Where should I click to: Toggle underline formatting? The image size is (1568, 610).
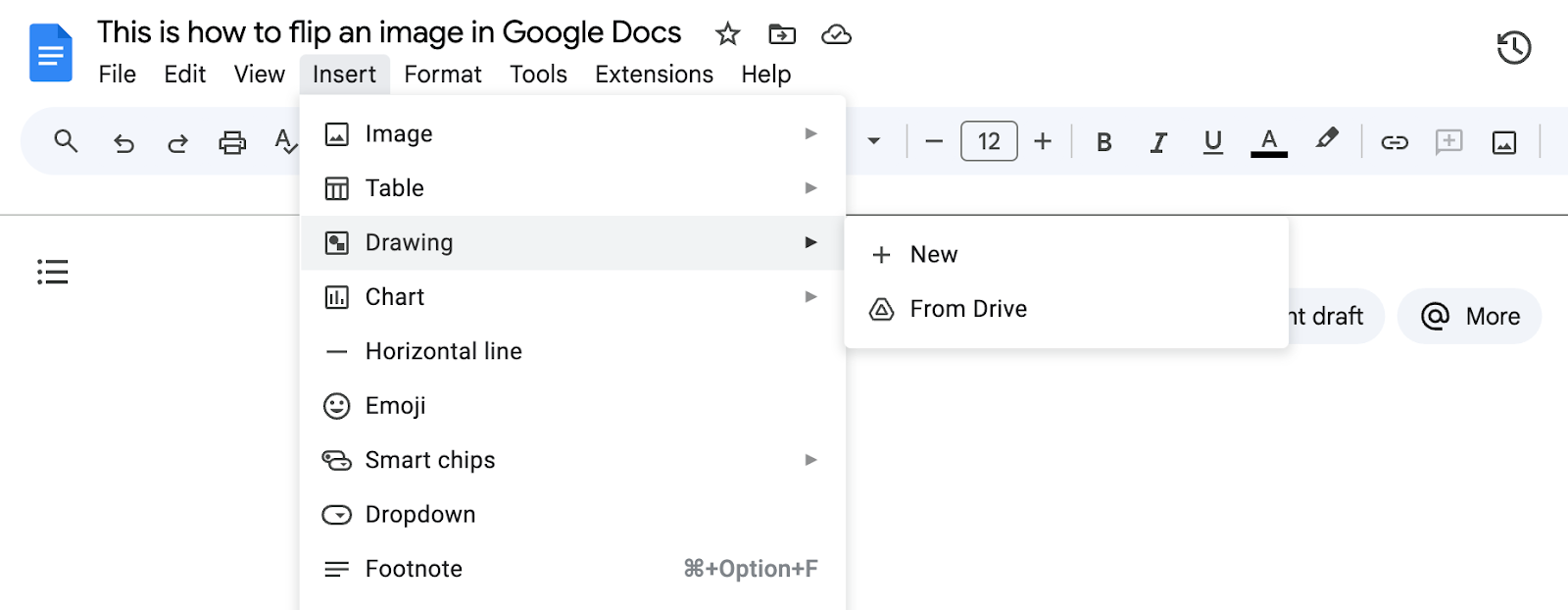click(1212, 142)
